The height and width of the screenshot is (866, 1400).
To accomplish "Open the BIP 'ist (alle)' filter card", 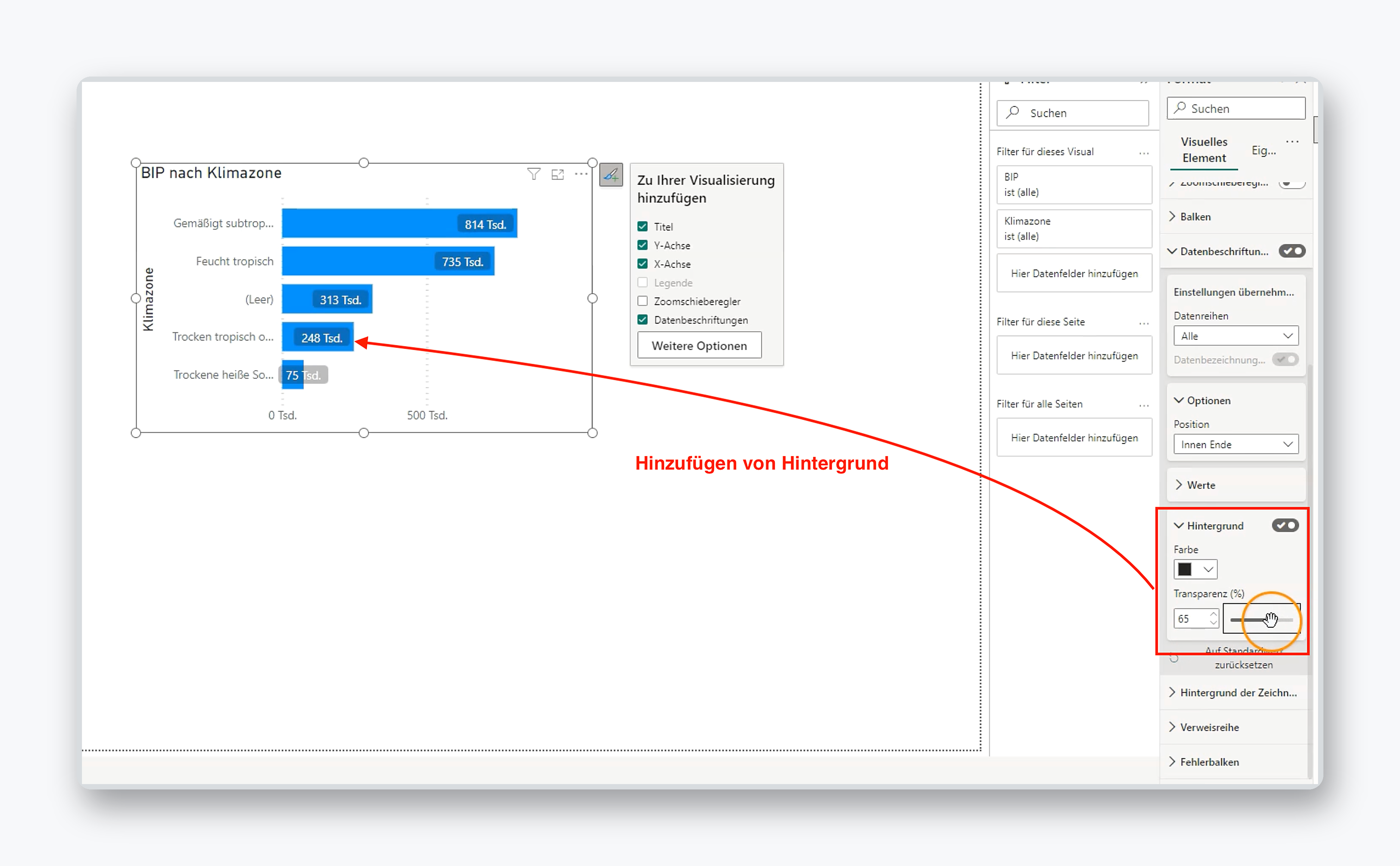I will pyautogui.click(x=1074, y=184).
